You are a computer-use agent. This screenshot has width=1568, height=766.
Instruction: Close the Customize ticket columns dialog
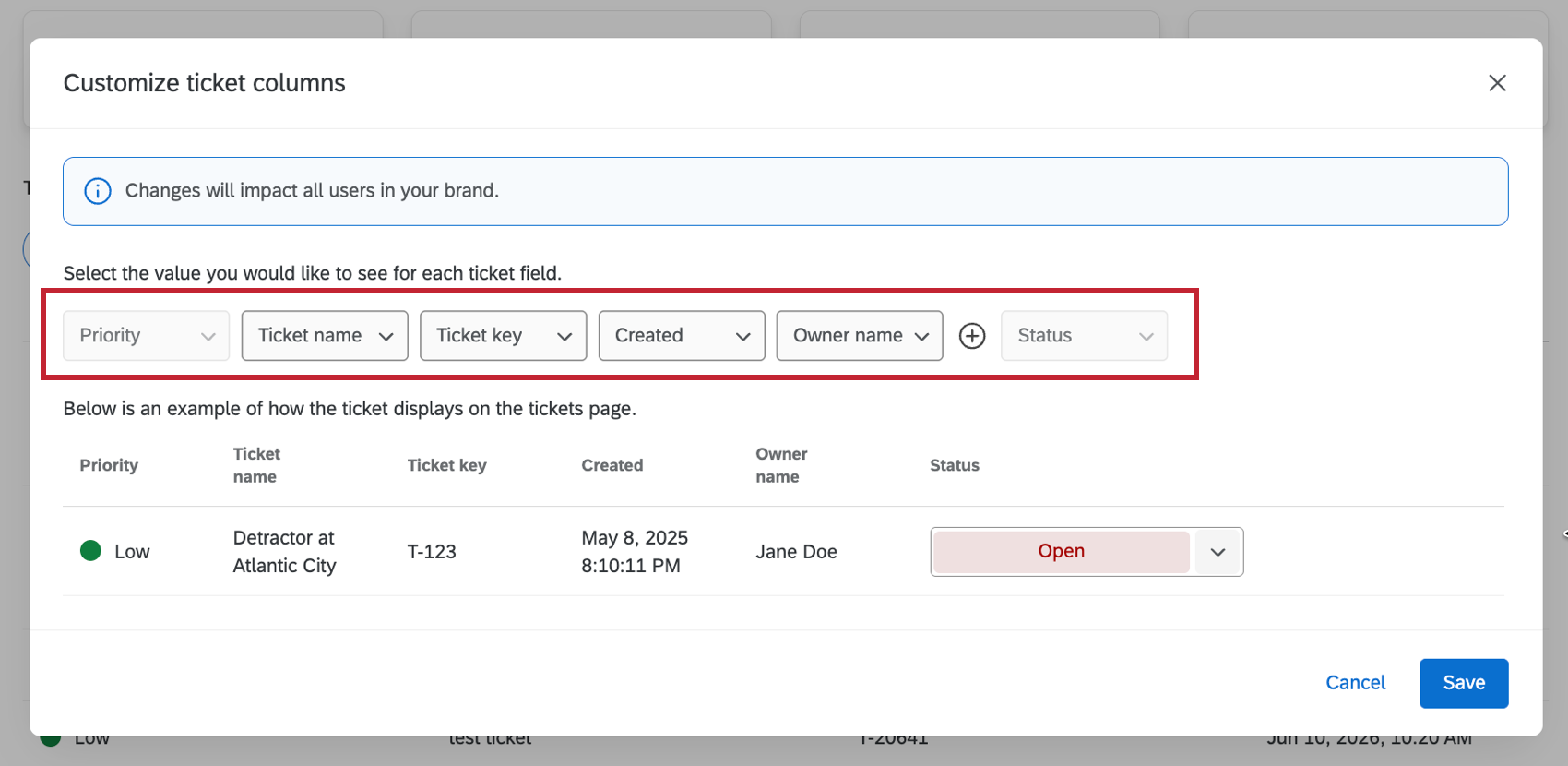point(1497,83)
